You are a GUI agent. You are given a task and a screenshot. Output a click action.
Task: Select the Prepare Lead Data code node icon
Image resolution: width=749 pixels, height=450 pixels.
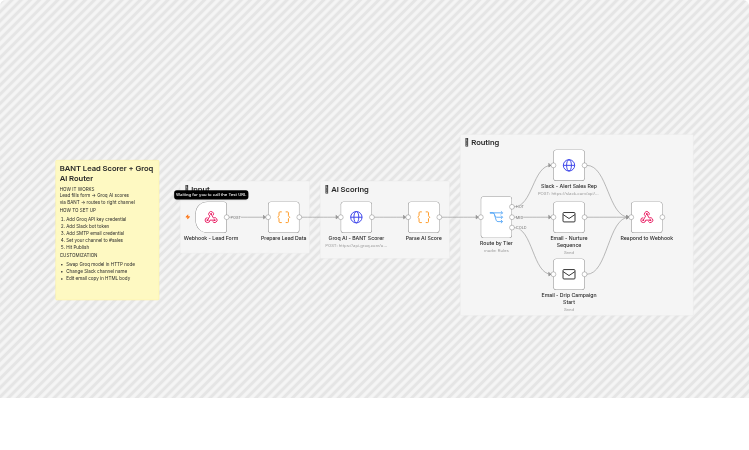tap(284, 217)
